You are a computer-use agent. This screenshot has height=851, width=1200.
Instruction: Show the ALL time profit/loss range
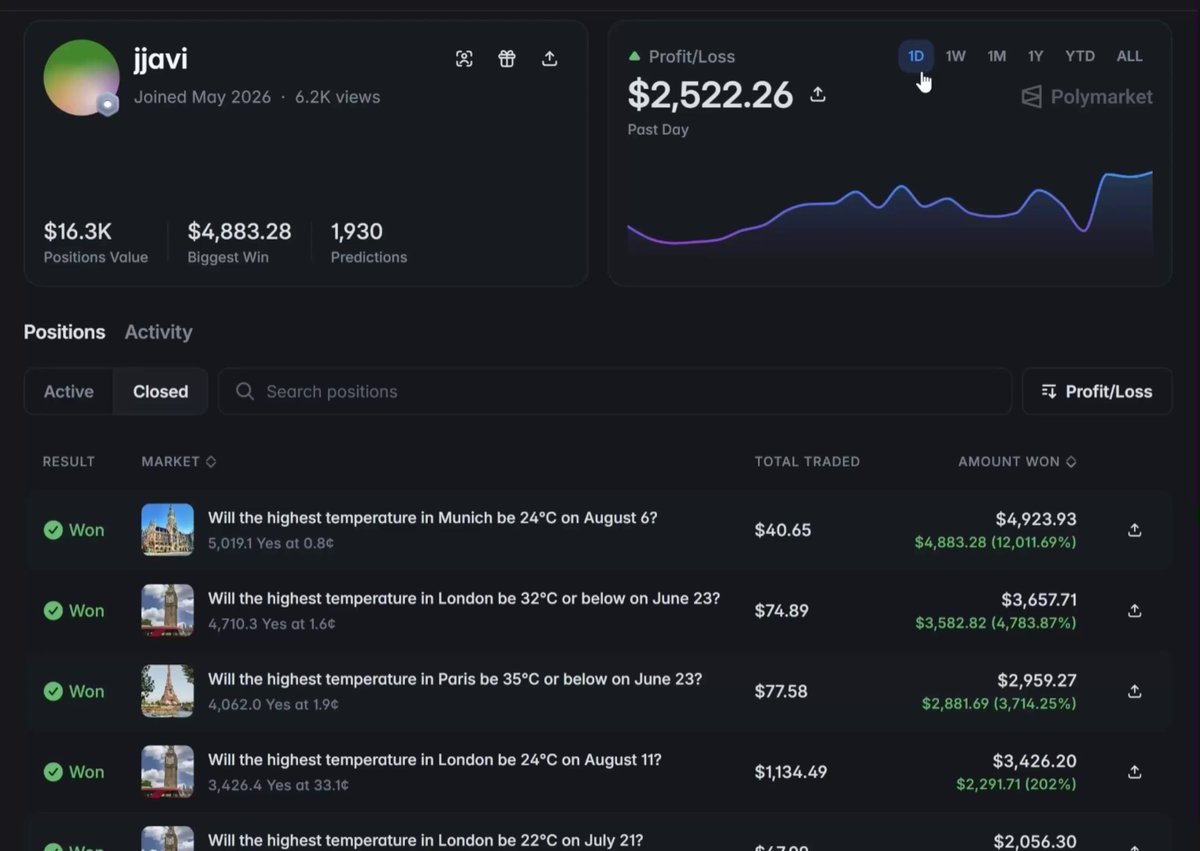tap(1130, 56)
